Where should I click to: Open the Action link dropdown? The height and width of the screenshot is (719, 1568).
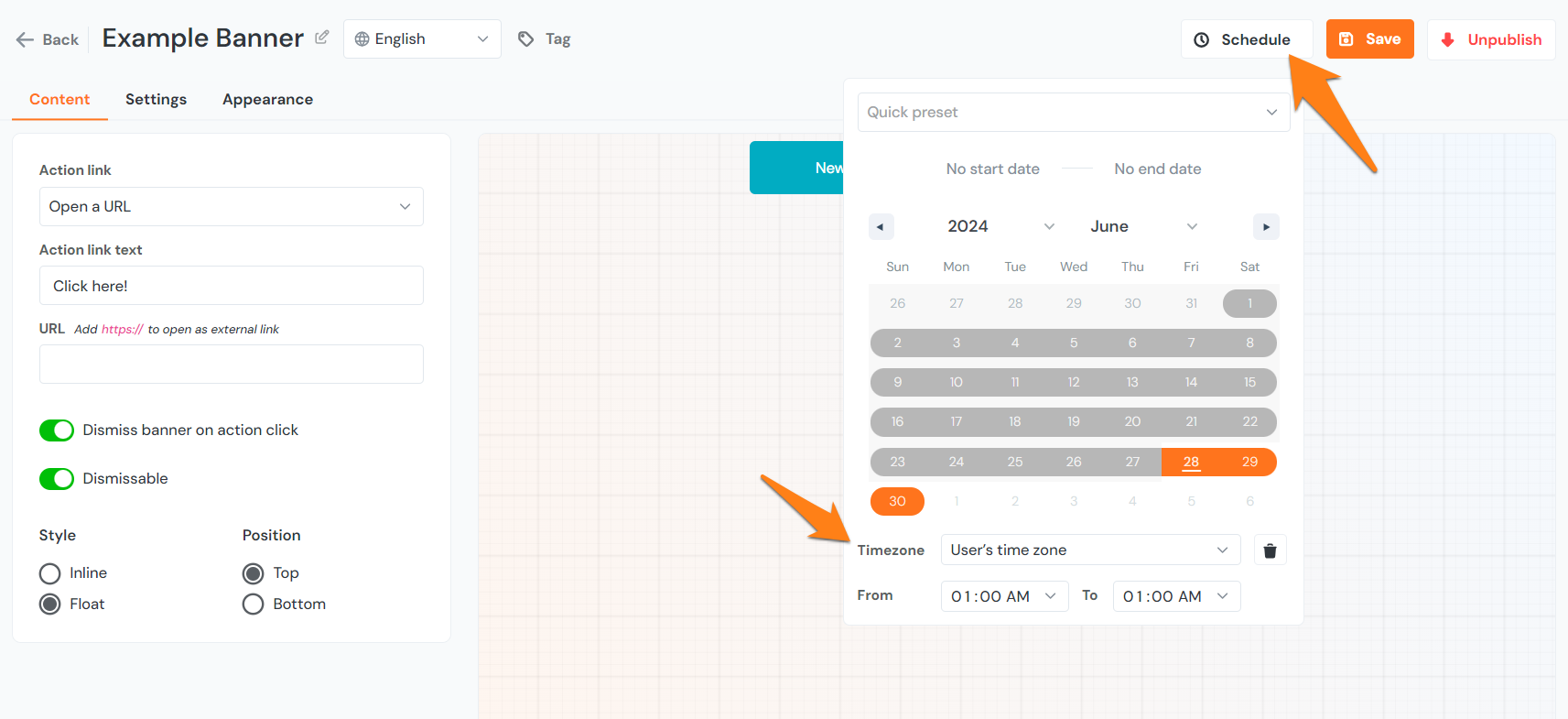point(231,207)
